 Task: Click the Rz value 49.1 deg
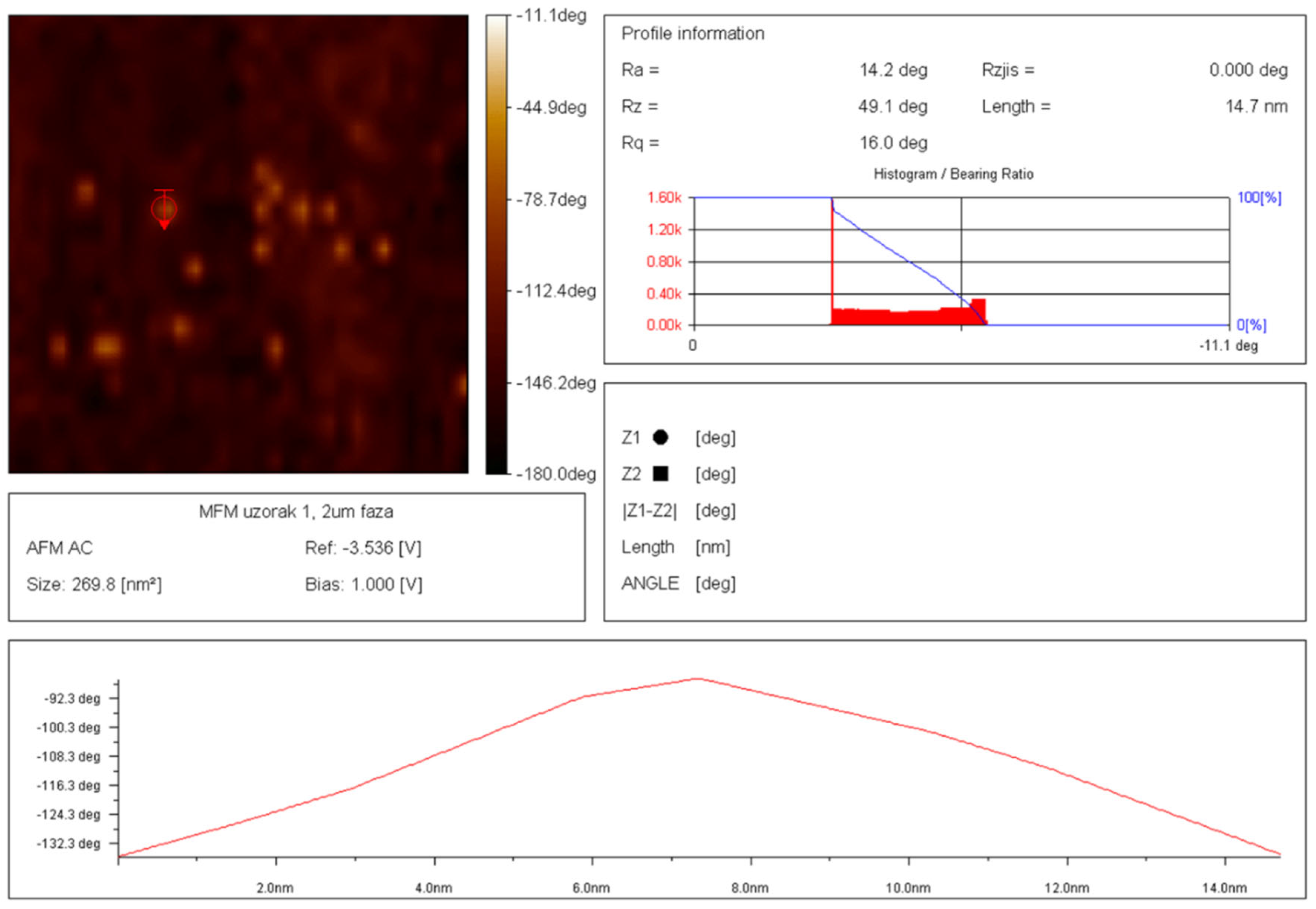[893, 107]
